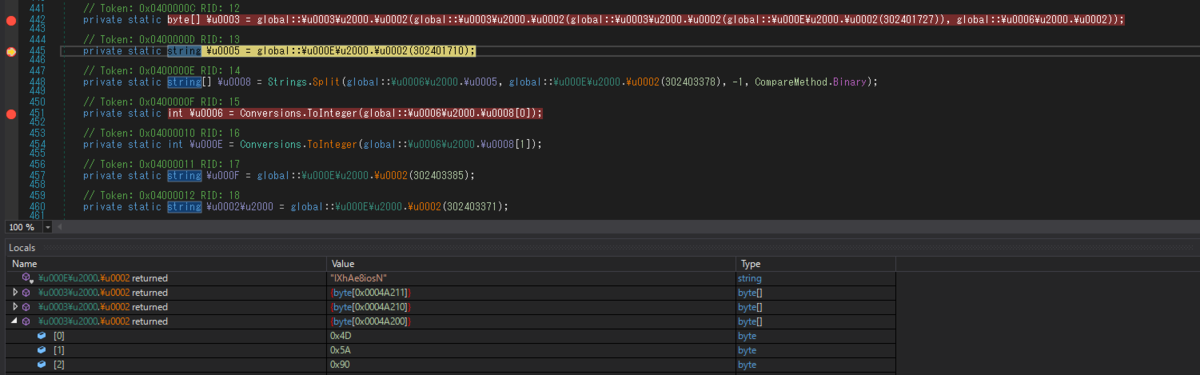Click the number 302403385 on line 457
Screen dimensions: 1200x375
click(441, 176)
